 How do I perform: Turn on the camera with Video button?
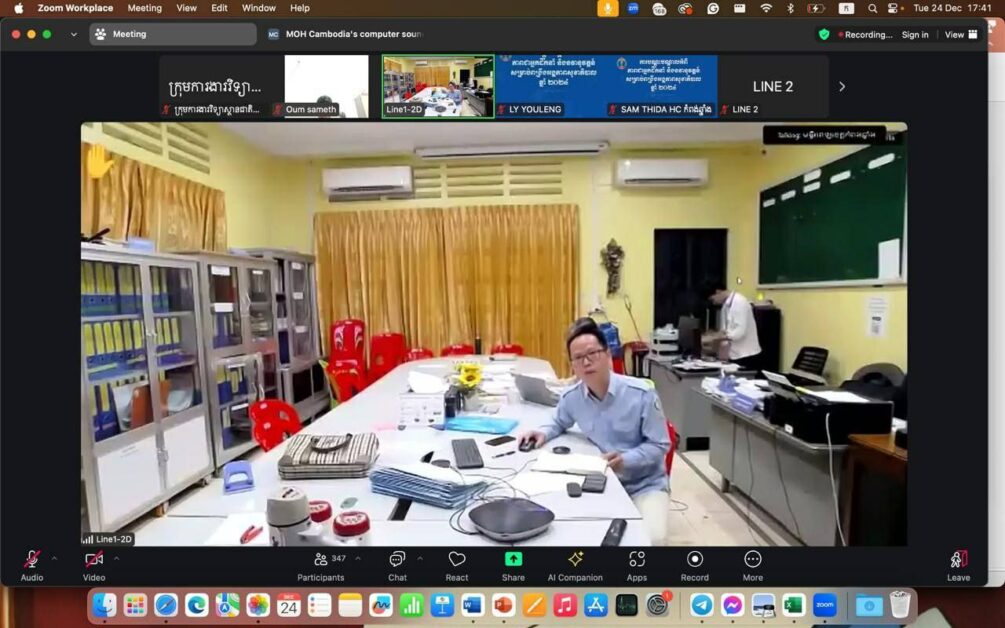point(94,561)
